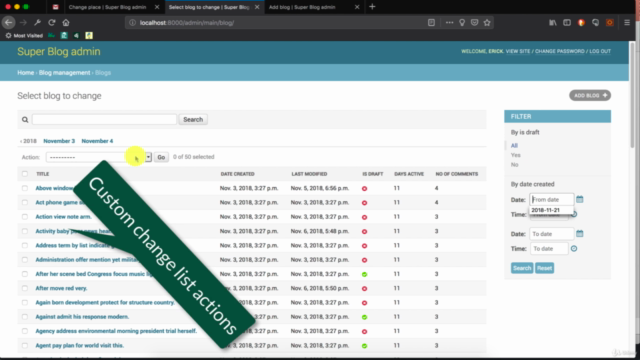Click draft icon of Agency address environmental row
Screen dimensions: 640x360
364,331
